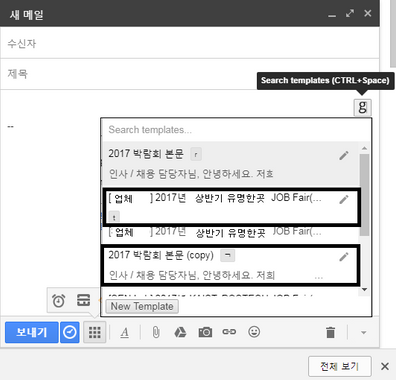Edit the '2017 박람회 본문 (copy)' template pencil
Screen dimensions: 396x380
click(344, 257)
